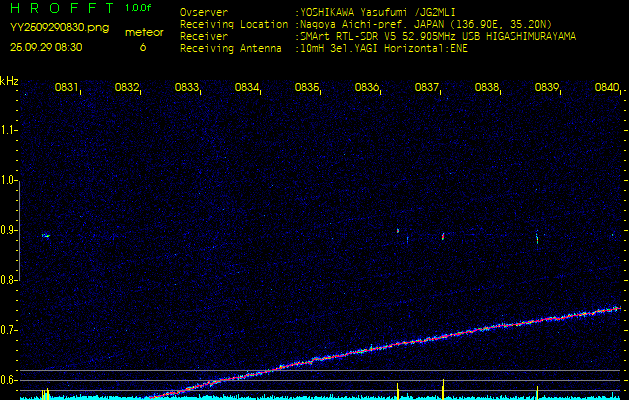Click the 0831 time marker
This screenshot has height=400, width=629.
tap(67, 88)
